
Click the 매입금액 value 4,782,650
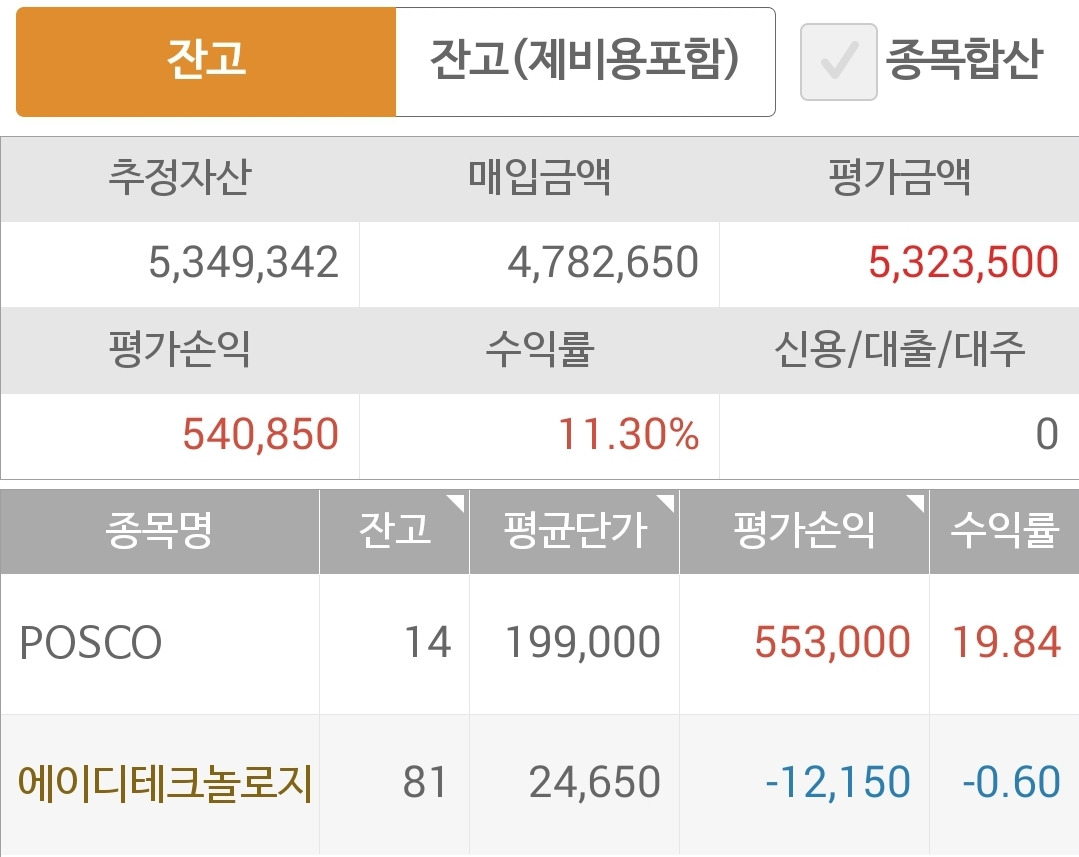603,263
